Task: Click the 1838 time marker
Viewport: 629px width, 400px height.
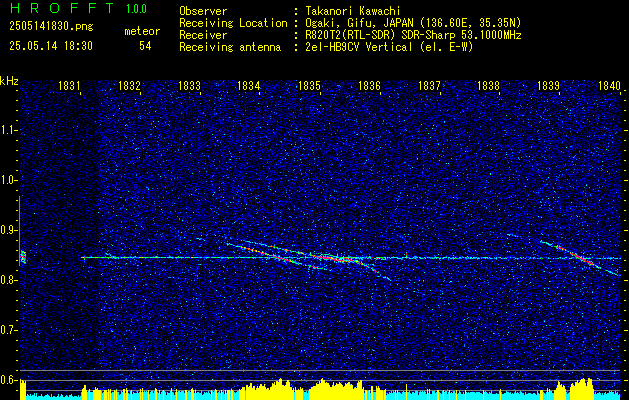Action: (x=489, y=85)
